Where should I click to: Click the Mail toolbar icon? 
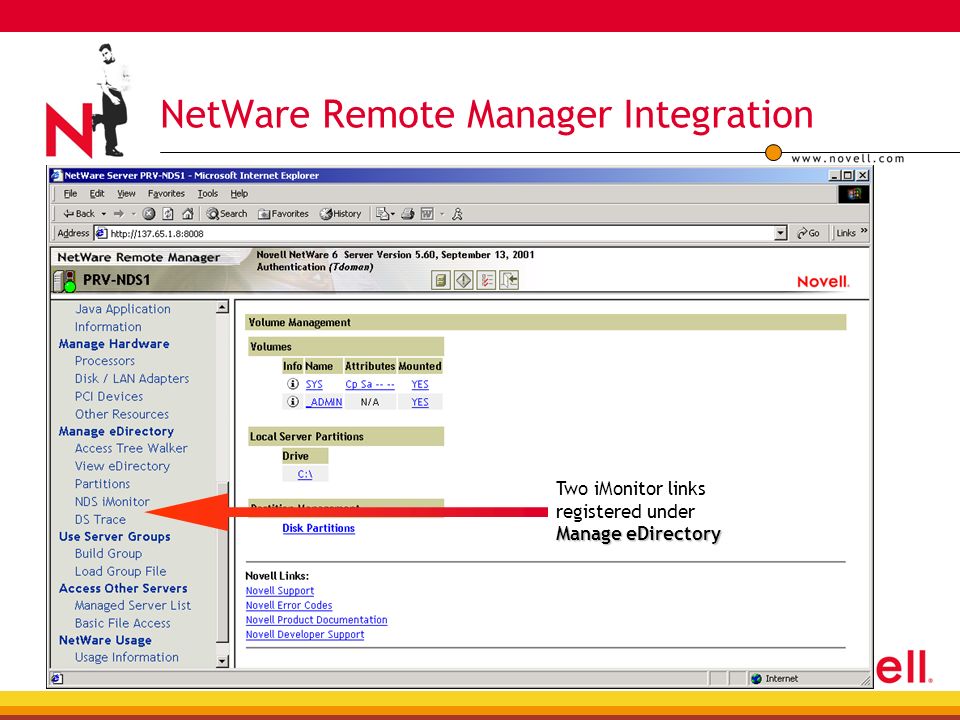(x=383, y=214)
